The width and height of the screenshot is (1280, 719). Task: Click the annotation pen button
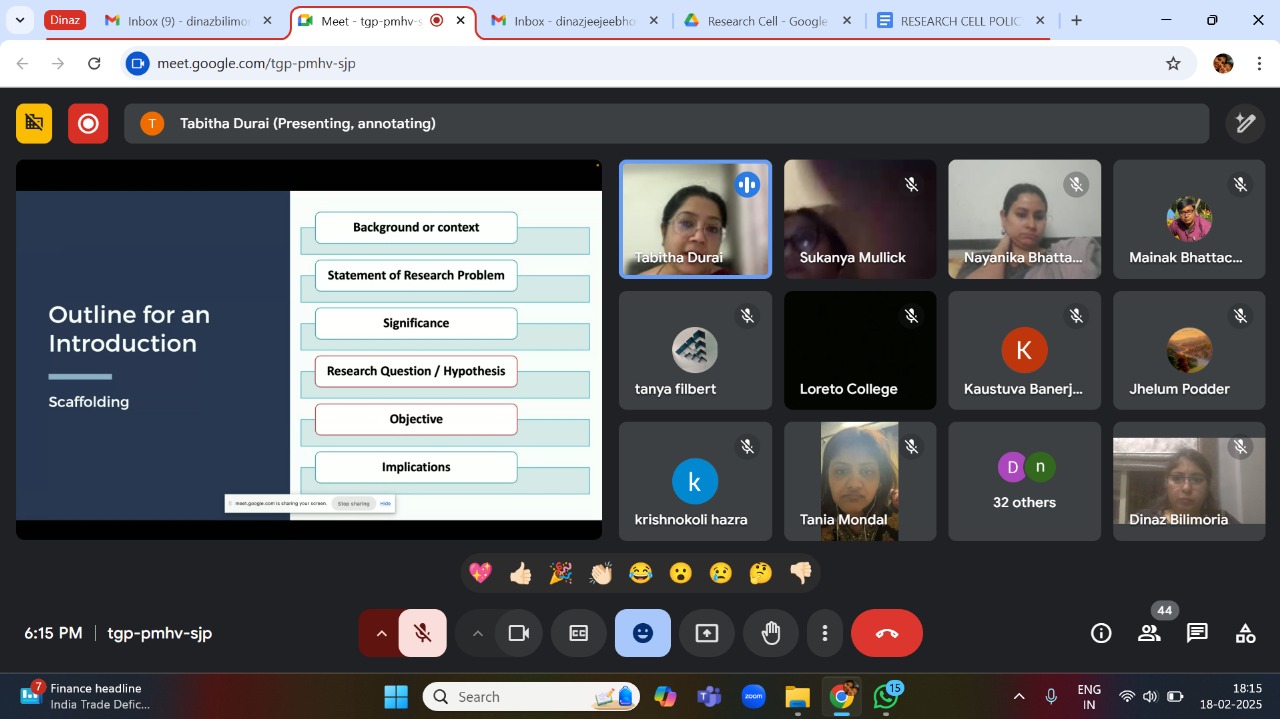1245,123
